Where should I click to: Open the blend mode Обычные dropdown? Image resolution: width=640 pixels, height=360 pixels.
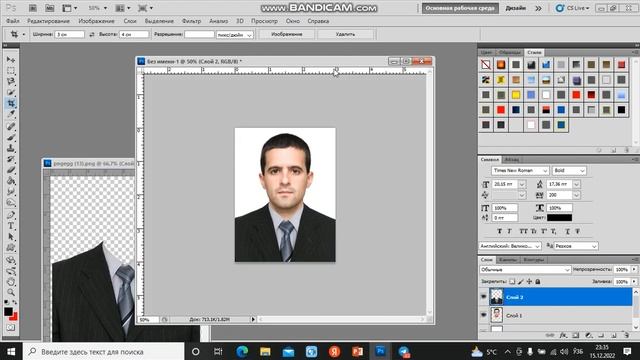pyautogui.click(x=525, y=270)
